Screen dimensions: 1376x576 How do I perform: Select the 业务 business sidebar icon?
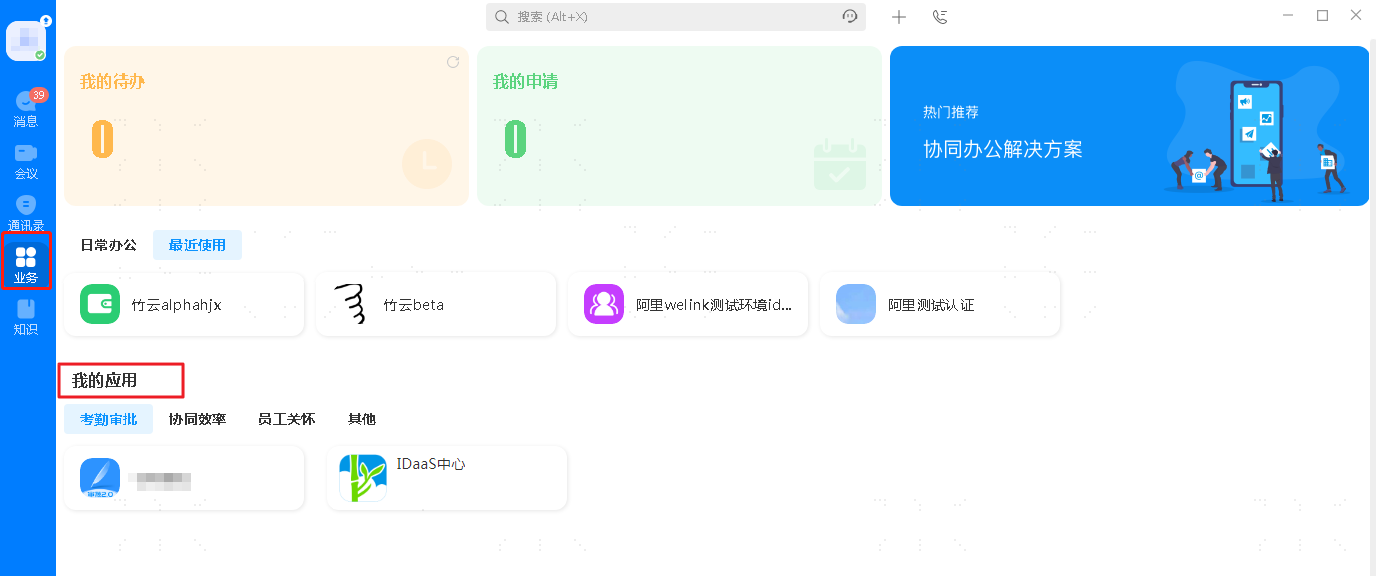(26, 264)
